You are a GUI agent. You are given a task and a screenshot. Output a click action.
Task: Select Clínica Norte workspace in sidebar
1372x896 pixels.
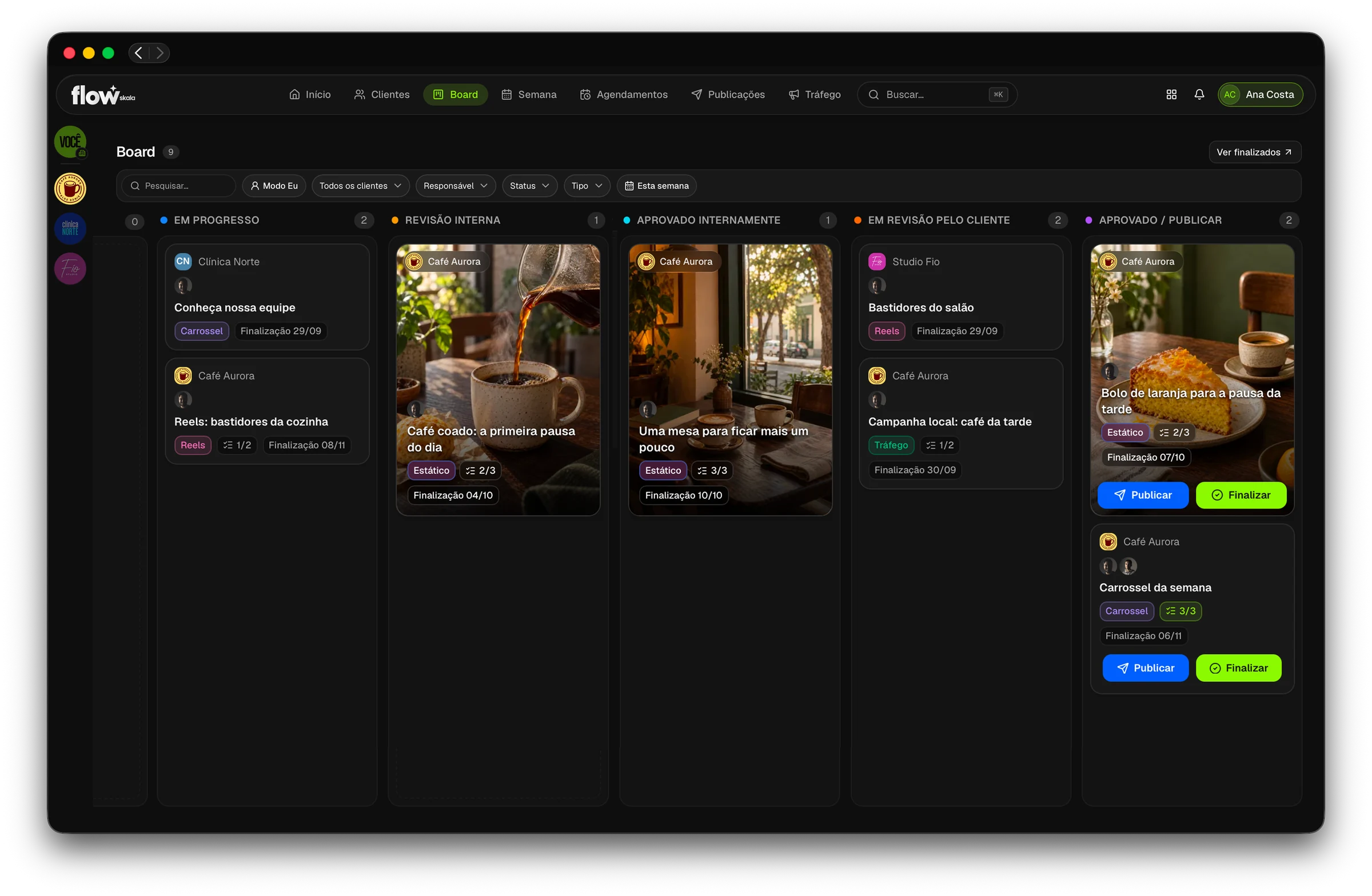pyautogui.click(x=70, y=228)
